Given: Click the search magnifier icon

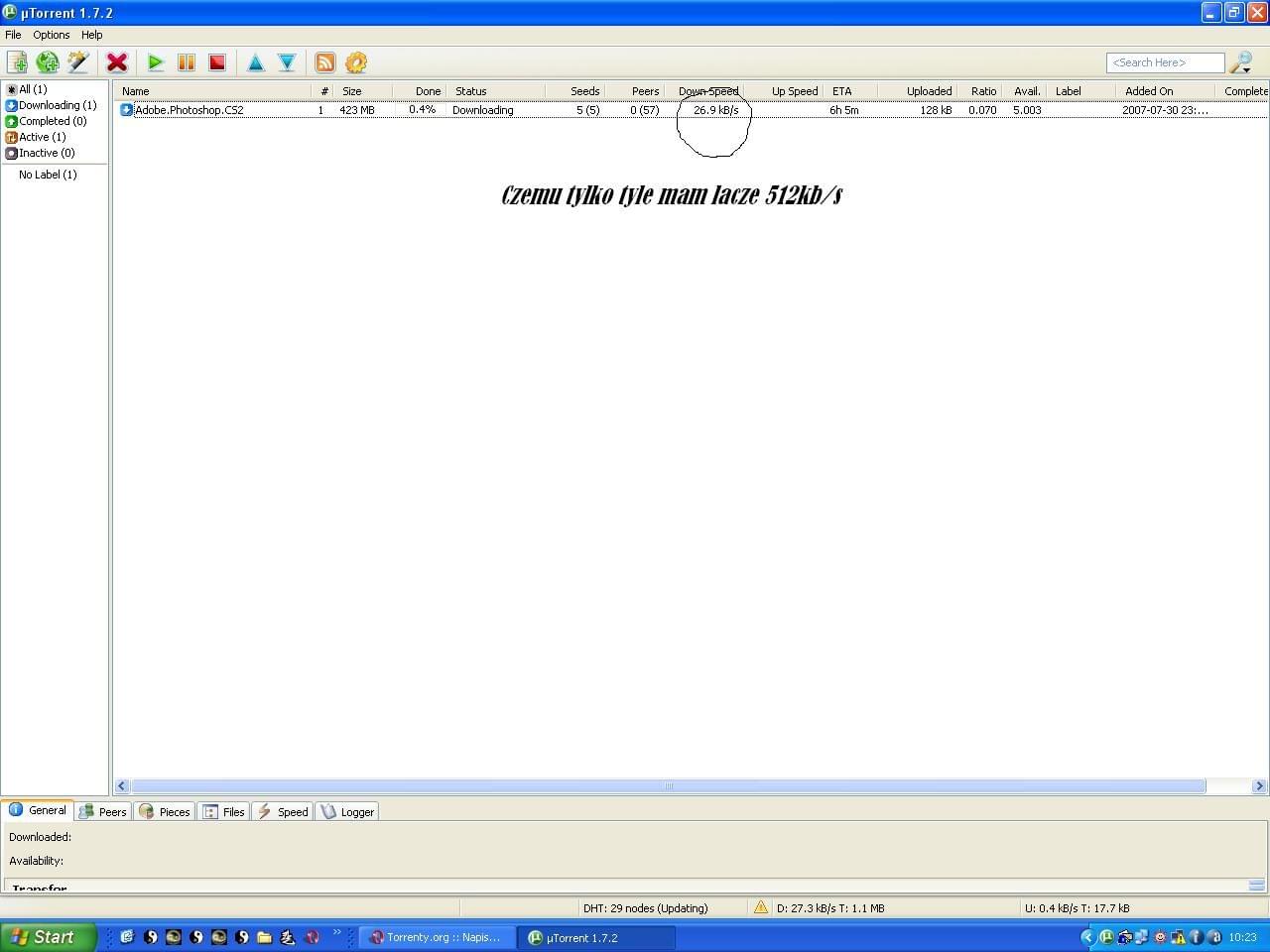Looking at the screenshot, I should 1241,62.
